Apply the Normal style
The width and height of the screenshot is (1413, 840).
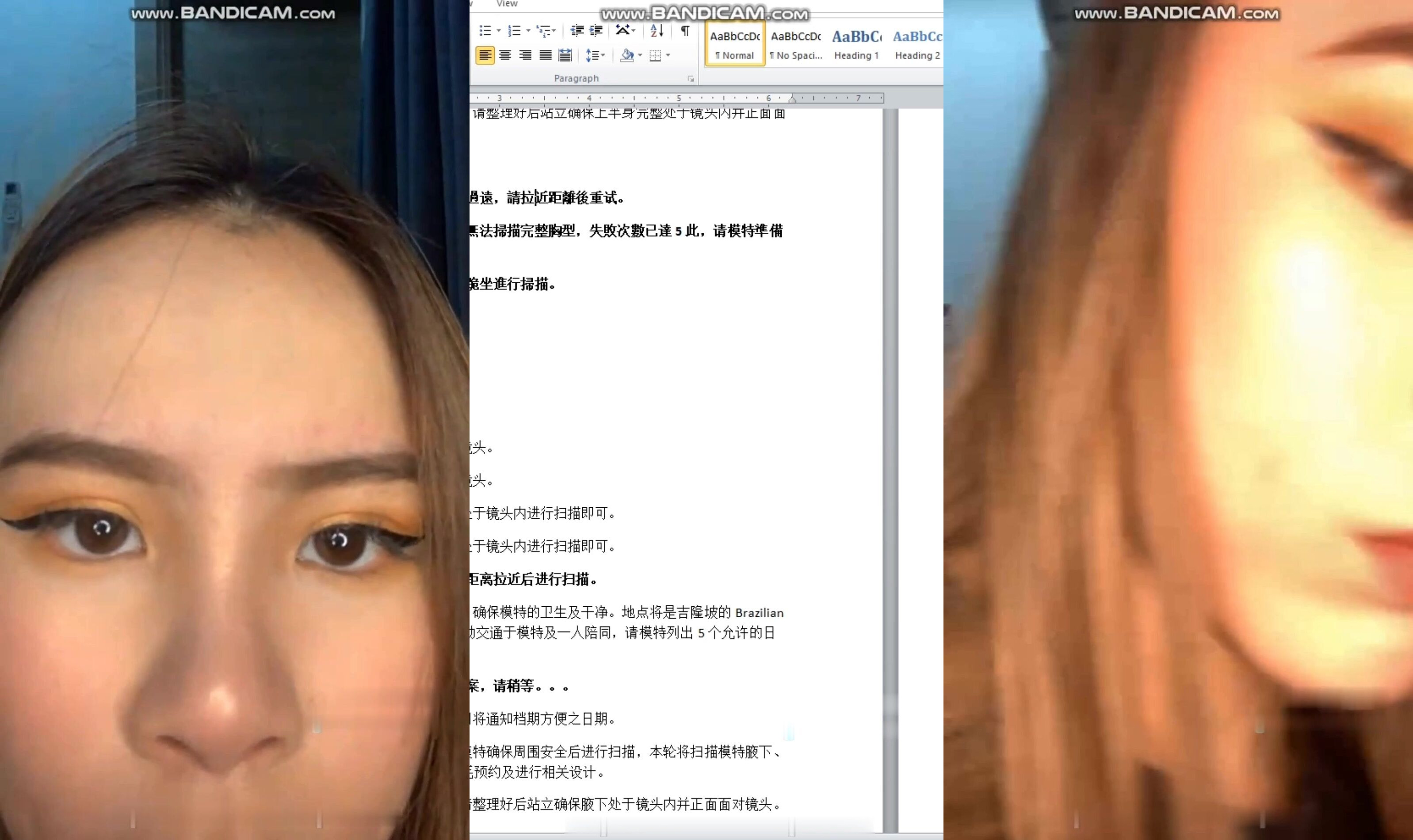(x=735, y=45)
